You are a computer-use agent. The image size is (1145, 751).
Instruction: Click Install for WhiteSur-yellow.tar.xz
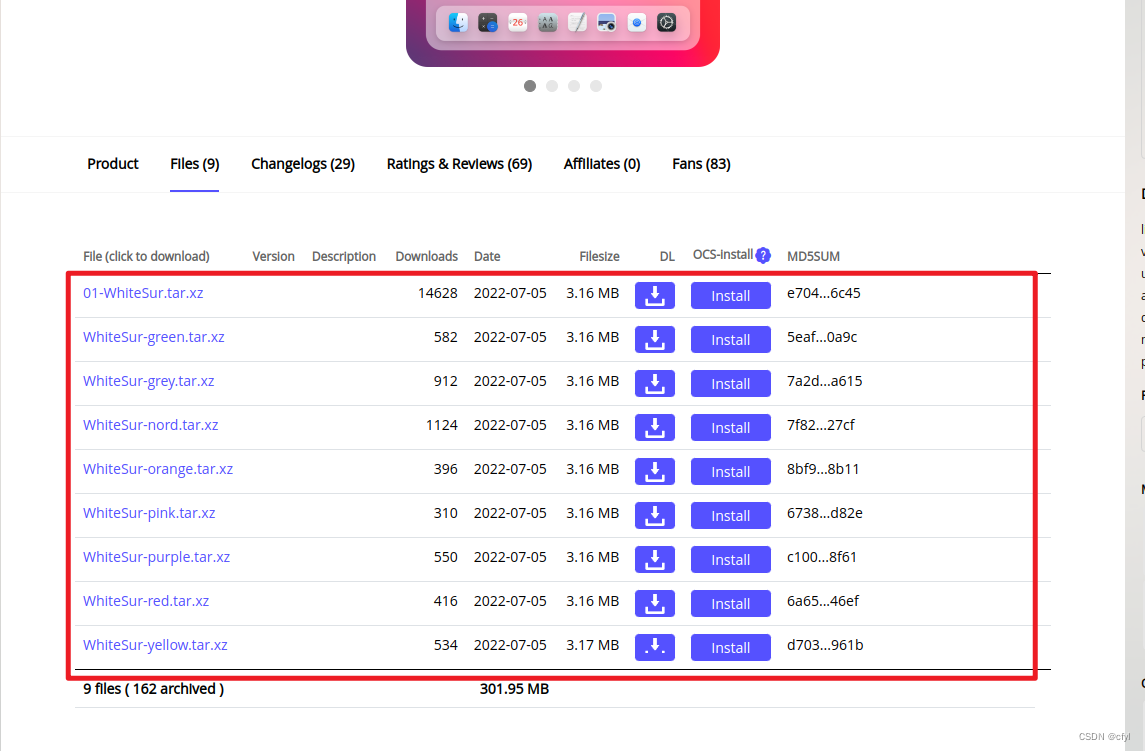730,647
